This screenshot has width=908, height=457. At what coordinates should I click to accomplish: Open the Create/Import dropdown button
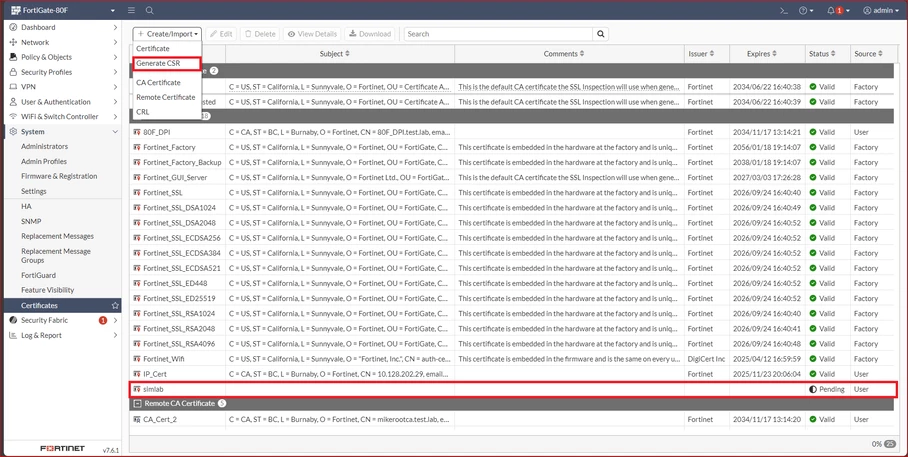[167, 34]
